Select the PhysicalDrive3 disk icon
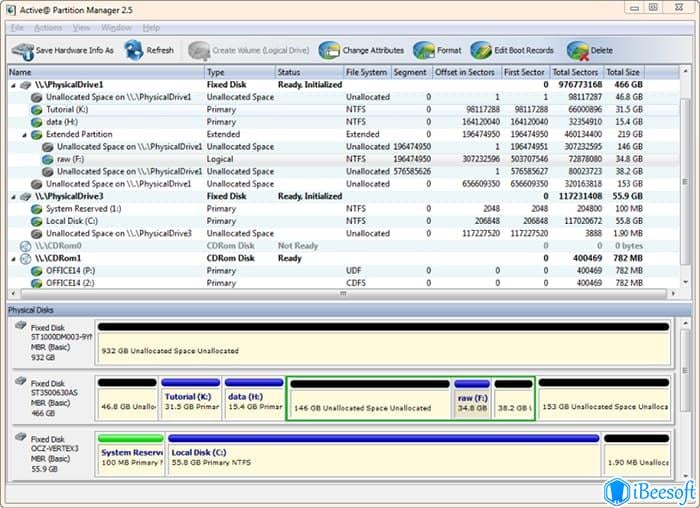The image size is (700, 508). [26, 196]
